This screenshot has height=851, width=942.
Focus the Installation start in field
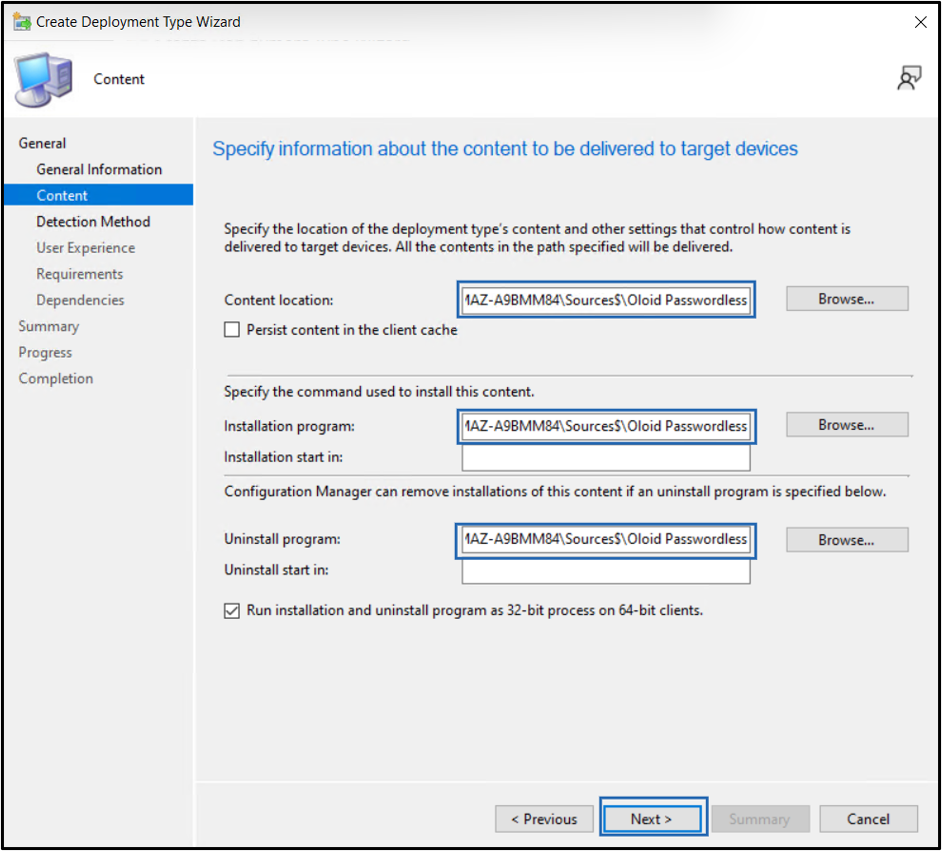pyautogui.click(x=606, y=458)
